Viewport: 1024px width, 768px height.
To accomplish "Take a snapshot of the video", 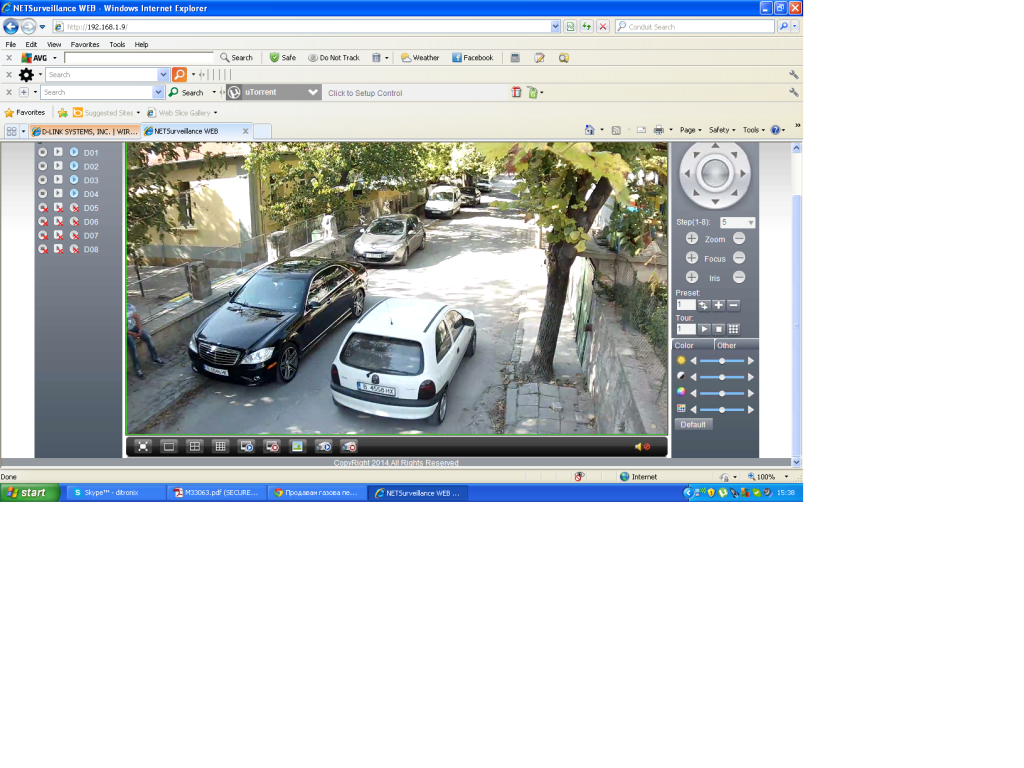I will [x=297, y=447].
